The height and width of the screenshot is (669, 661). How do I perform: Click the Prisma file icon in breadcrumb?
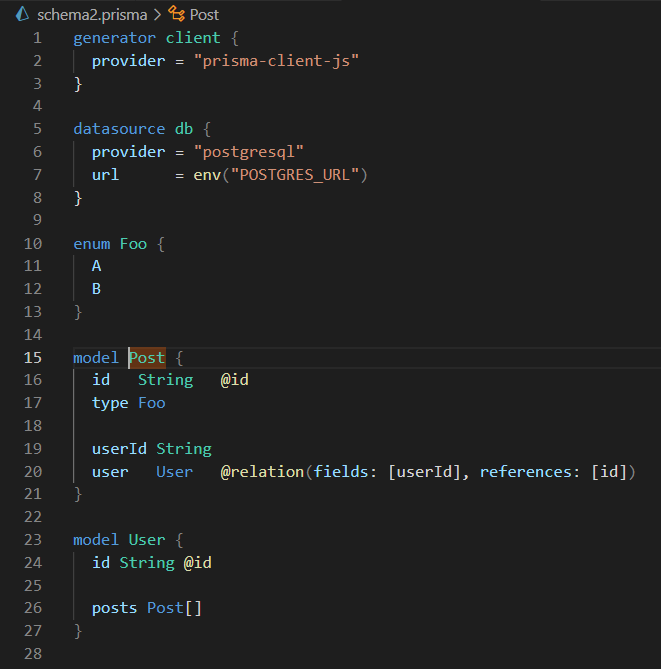click(22, 14)
